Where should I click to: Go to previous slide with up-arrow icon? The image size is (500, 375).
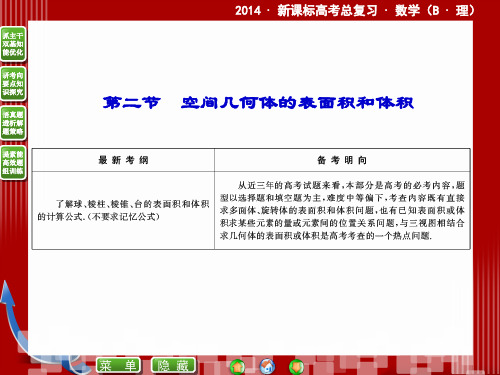pos(237,366)
